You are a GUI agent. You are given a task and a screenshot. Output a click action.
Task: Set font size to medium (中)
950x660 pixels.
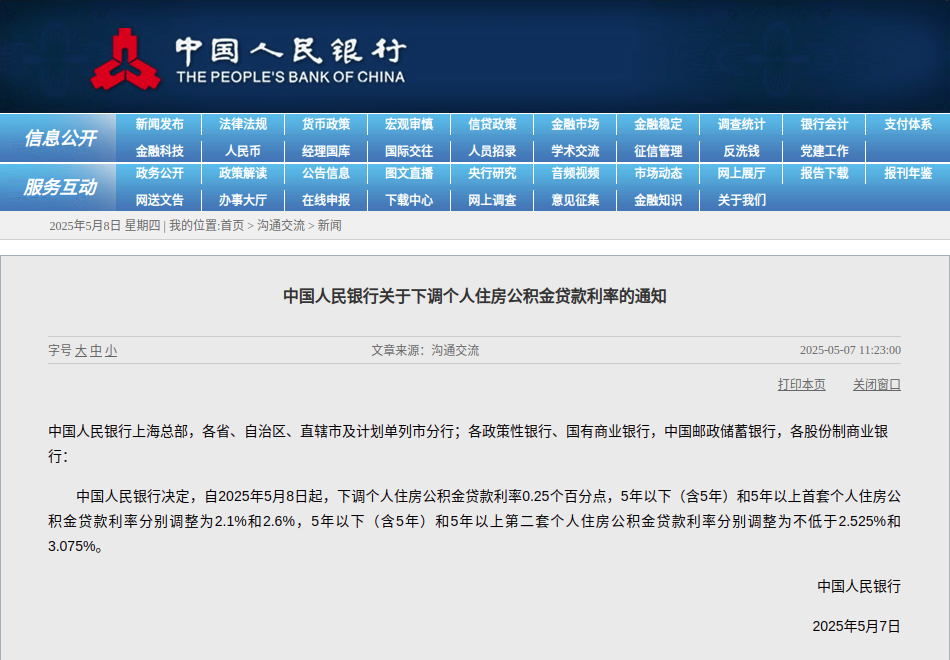point(96,351)
